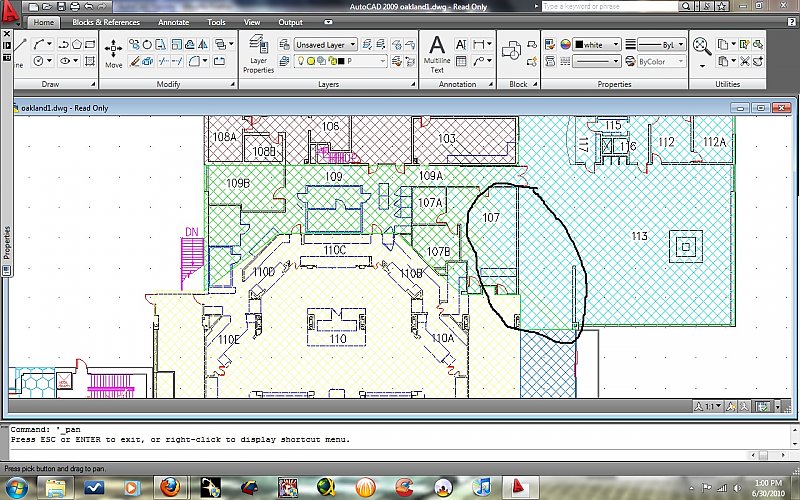Click the Quick Select icon in Utilities
This screenshot has width=800, height=500.
coord(745,44)
